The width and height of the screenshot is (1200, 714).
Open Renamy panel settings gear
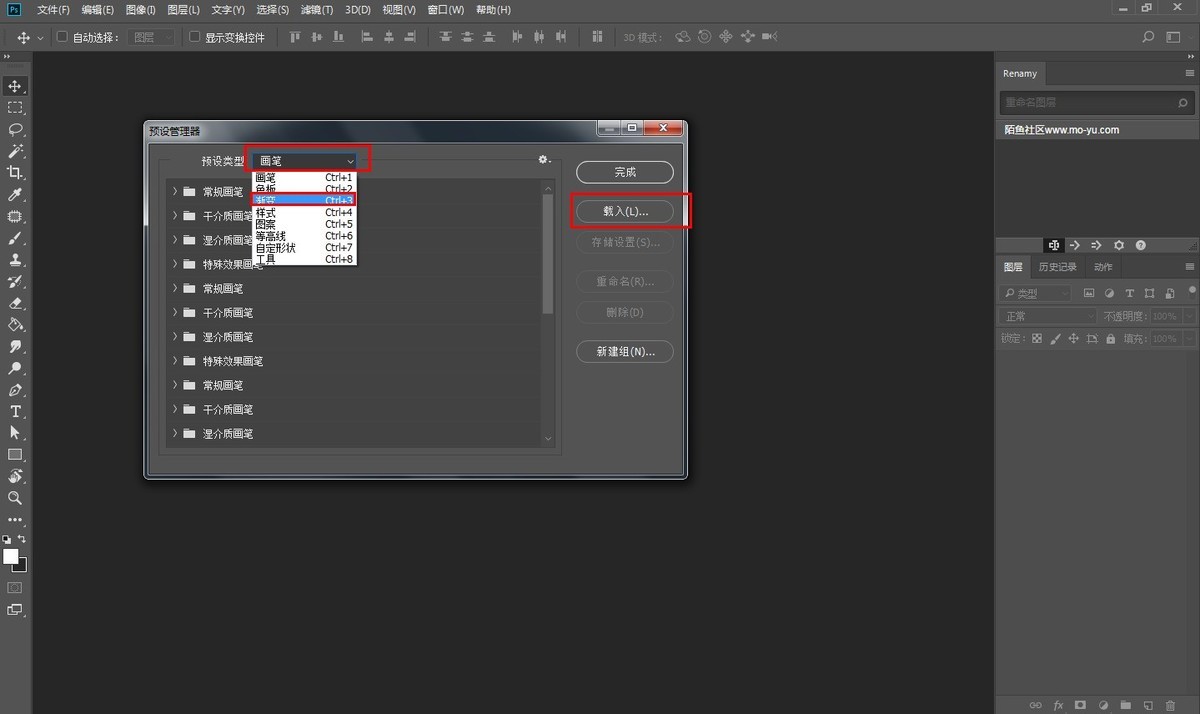tap(1119, 245)
